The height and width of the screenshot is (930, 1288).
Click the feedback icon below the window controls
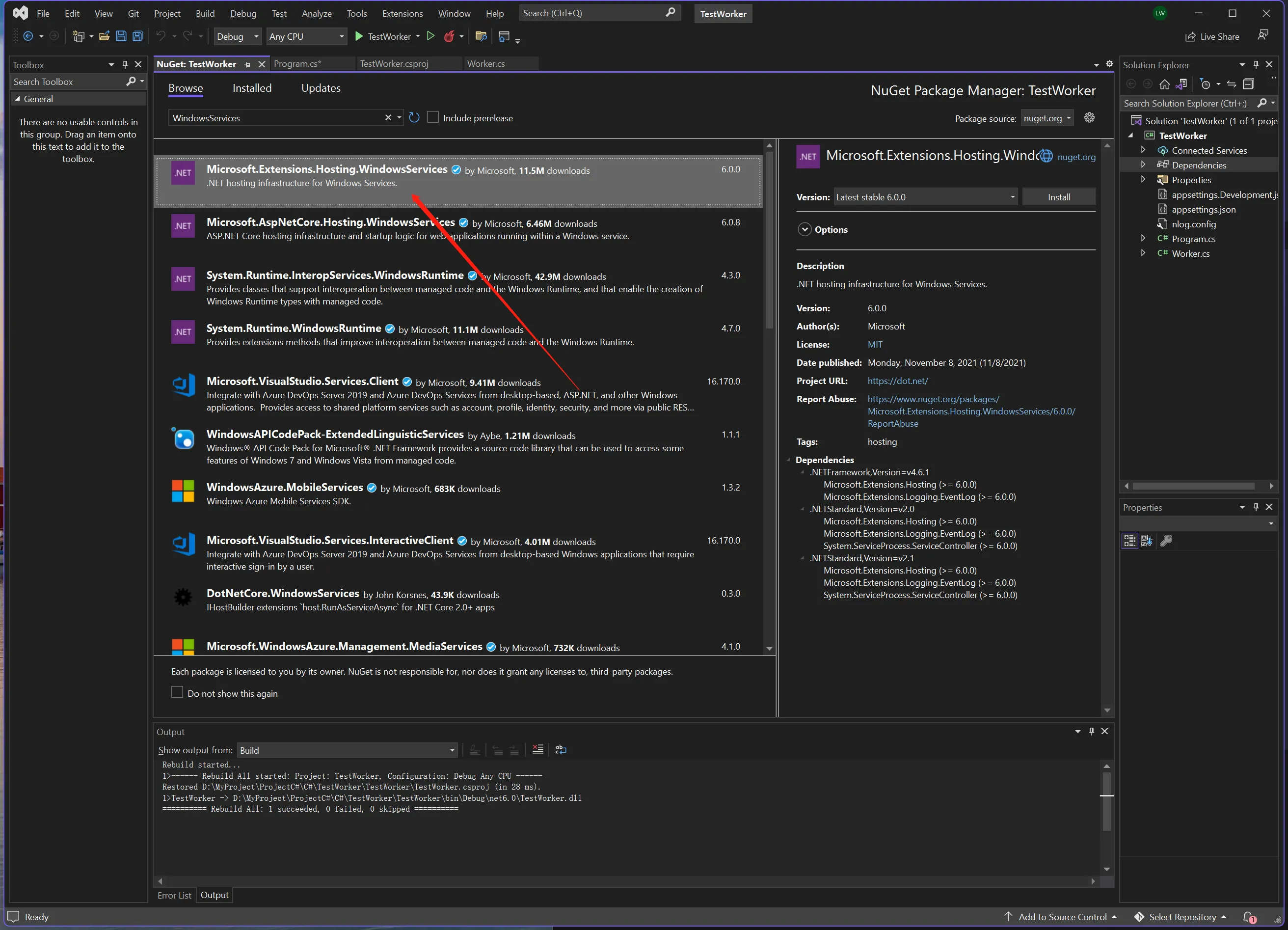click(1263, 35)
